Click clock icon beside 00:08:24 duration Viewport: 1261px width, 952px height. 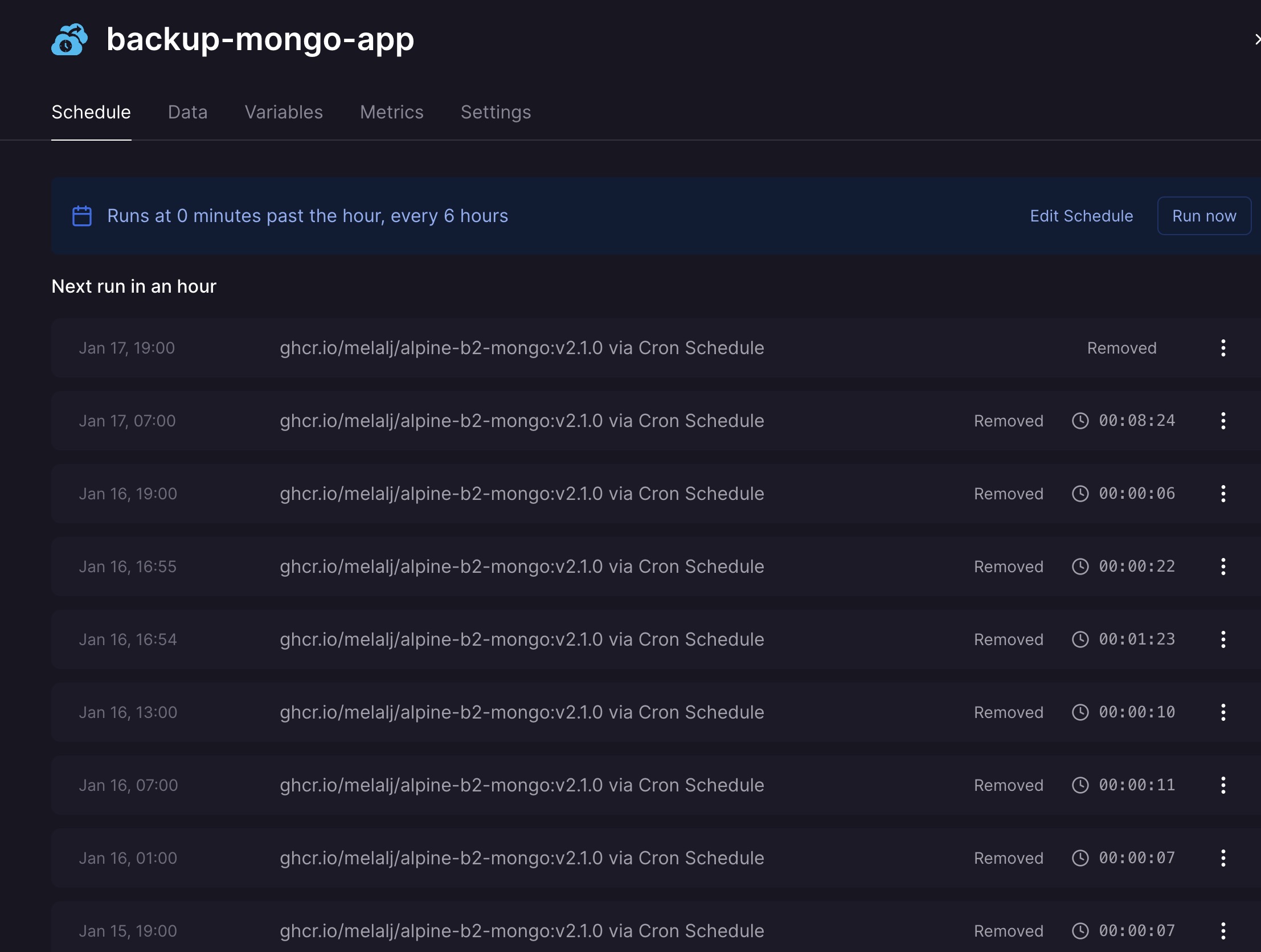pos(1080,421)
